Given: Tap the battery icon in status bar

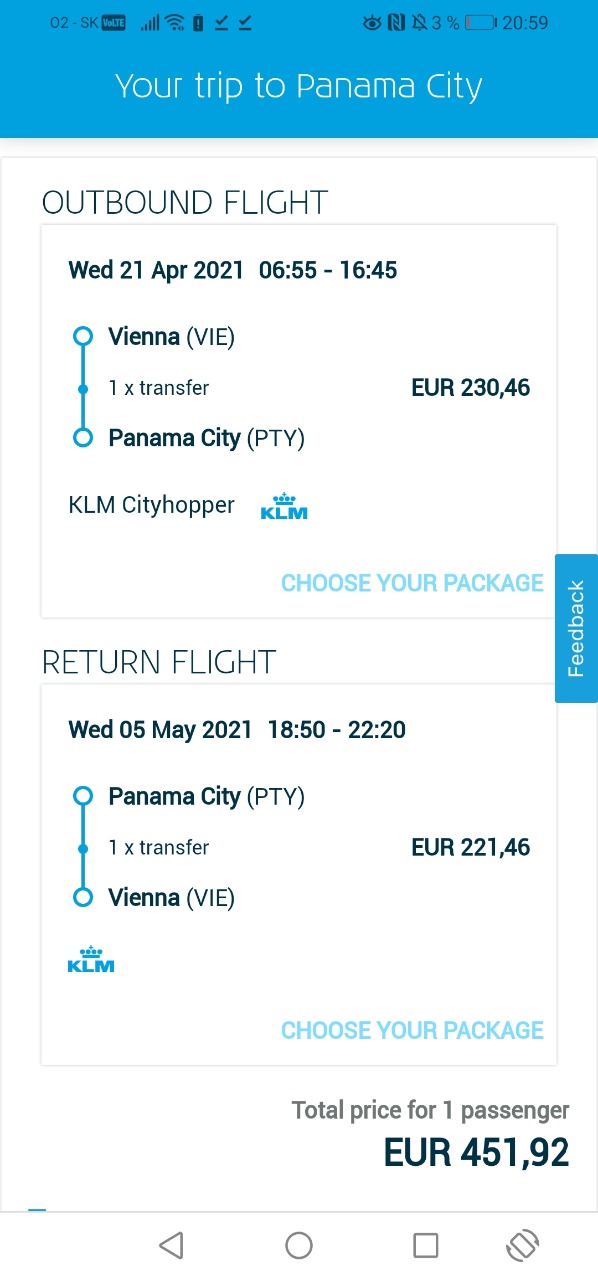Looking at the screenshot, I should (481, 22).
